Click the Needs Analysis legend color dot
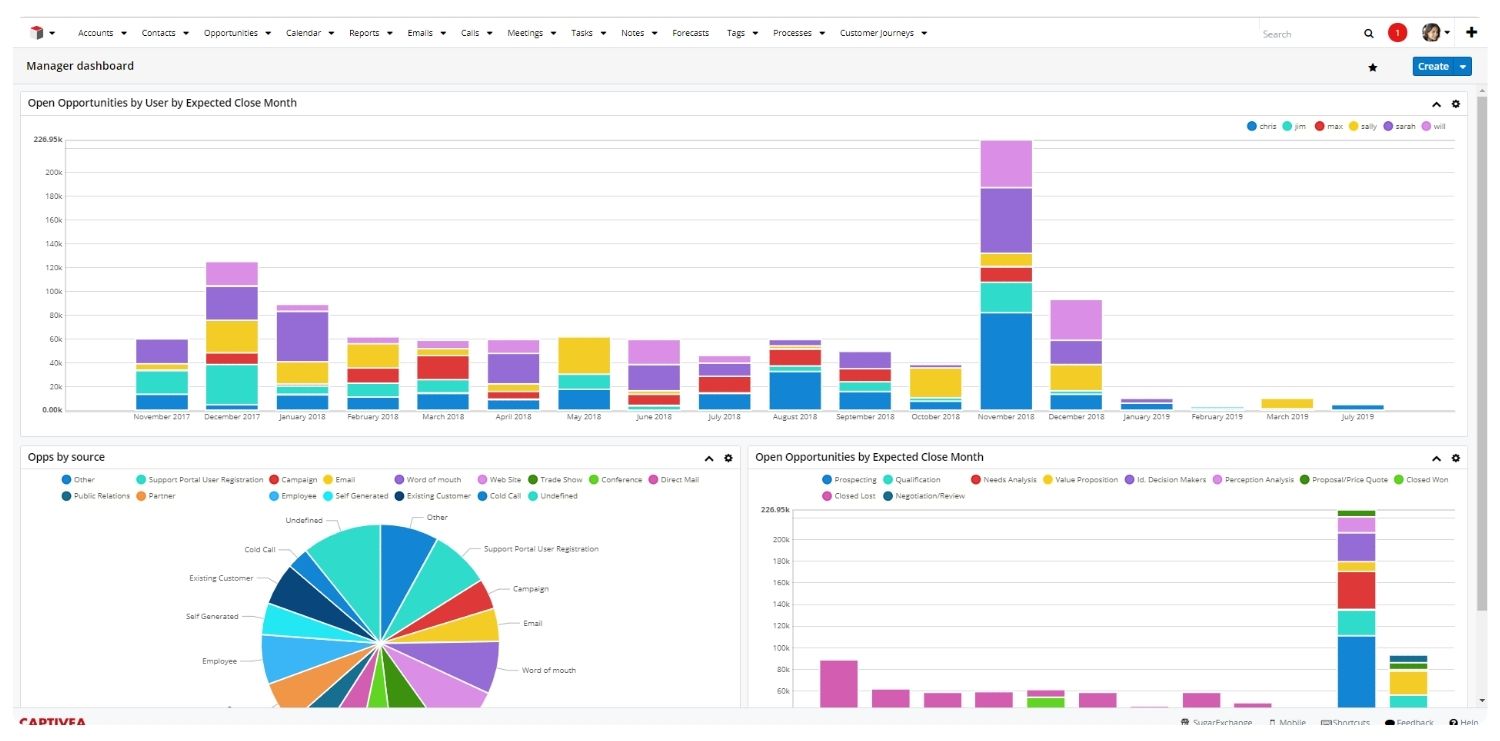 coord(976,480)
